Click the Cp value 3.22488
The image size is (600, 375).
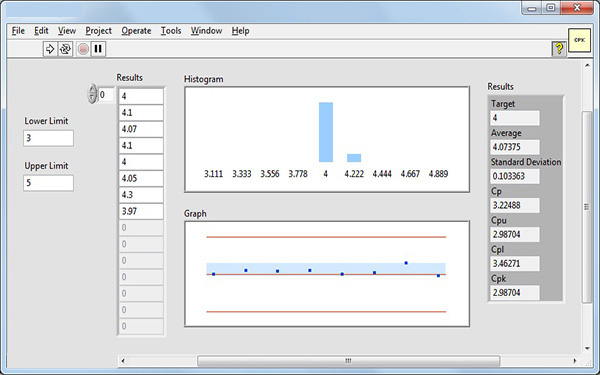[515, 205]
